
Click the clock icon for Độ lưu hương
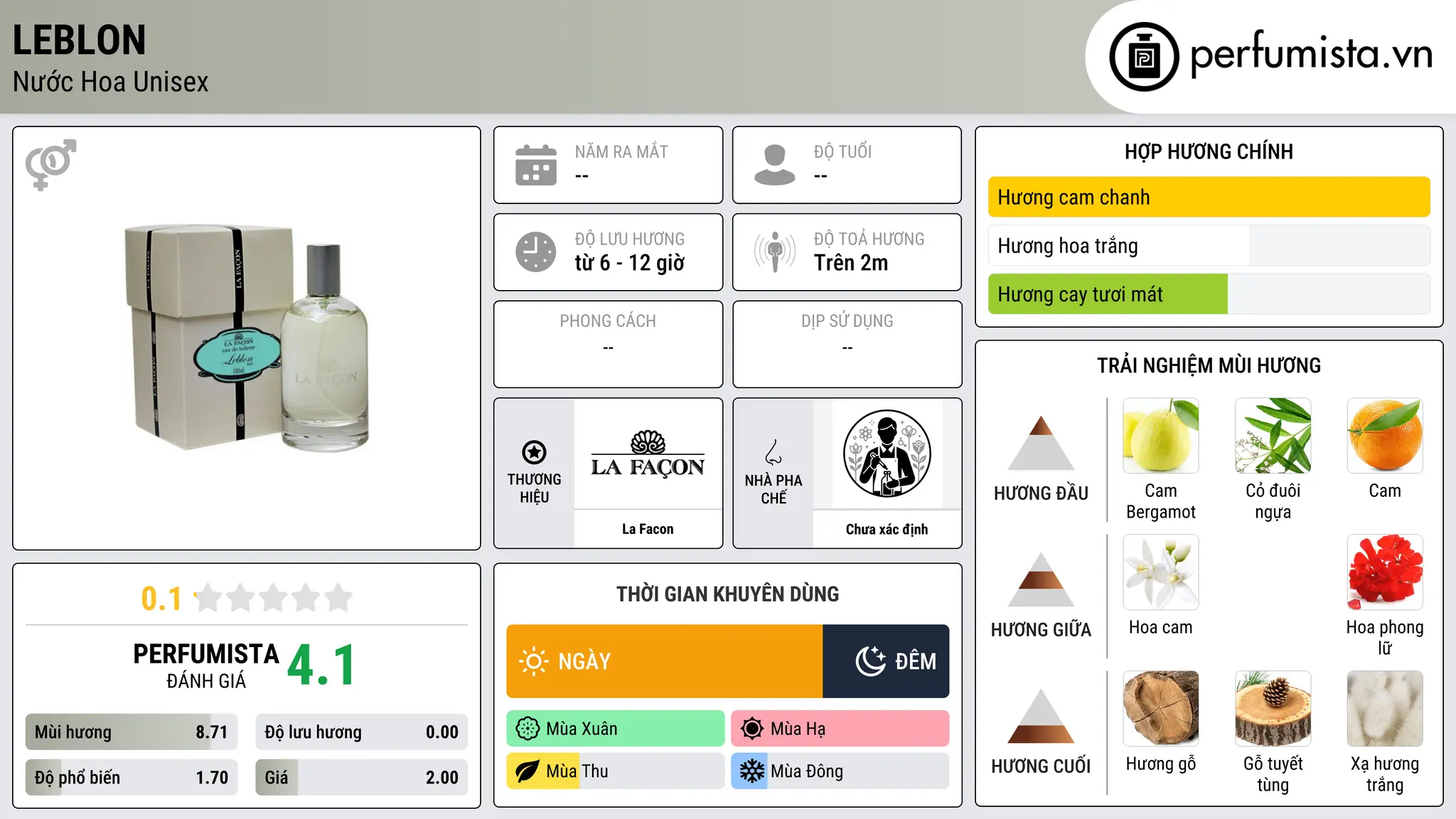[x=536, y=252]
